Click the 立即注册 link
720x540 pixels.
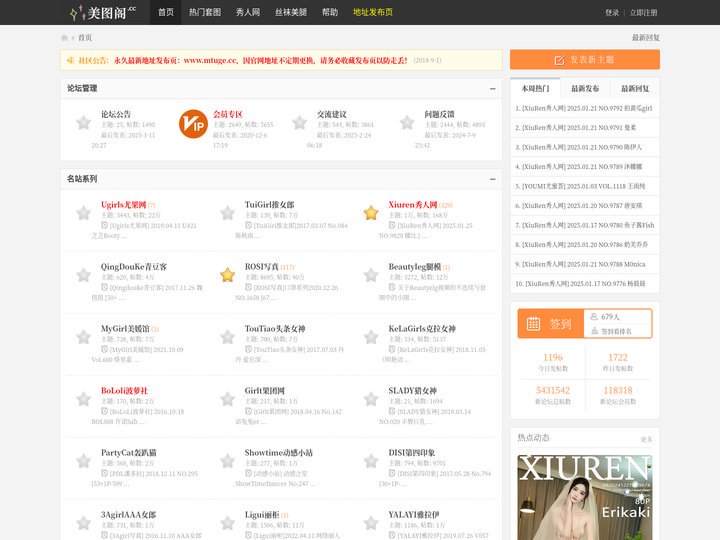tap(643, 13)
